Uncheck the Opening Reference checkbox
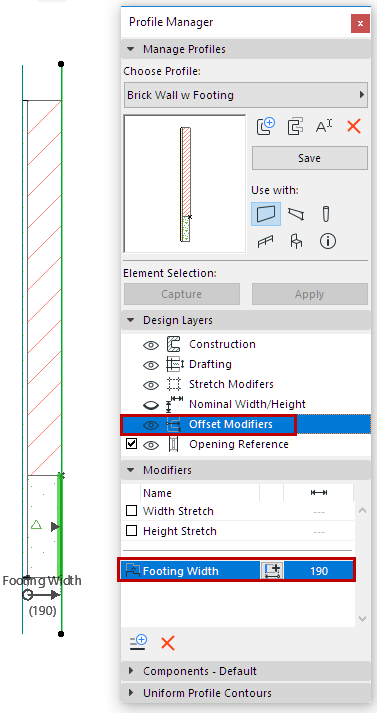Screen dimensions: 377x713 tap(131, 444)
